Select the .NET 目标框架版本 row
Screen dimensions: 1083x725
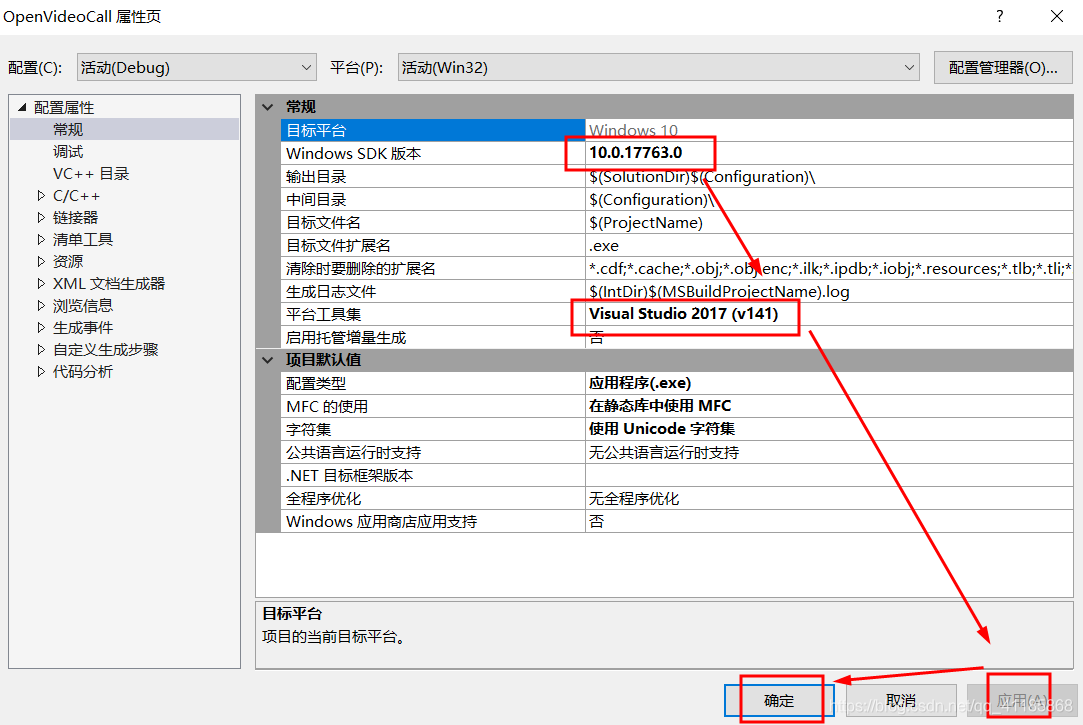677,475
